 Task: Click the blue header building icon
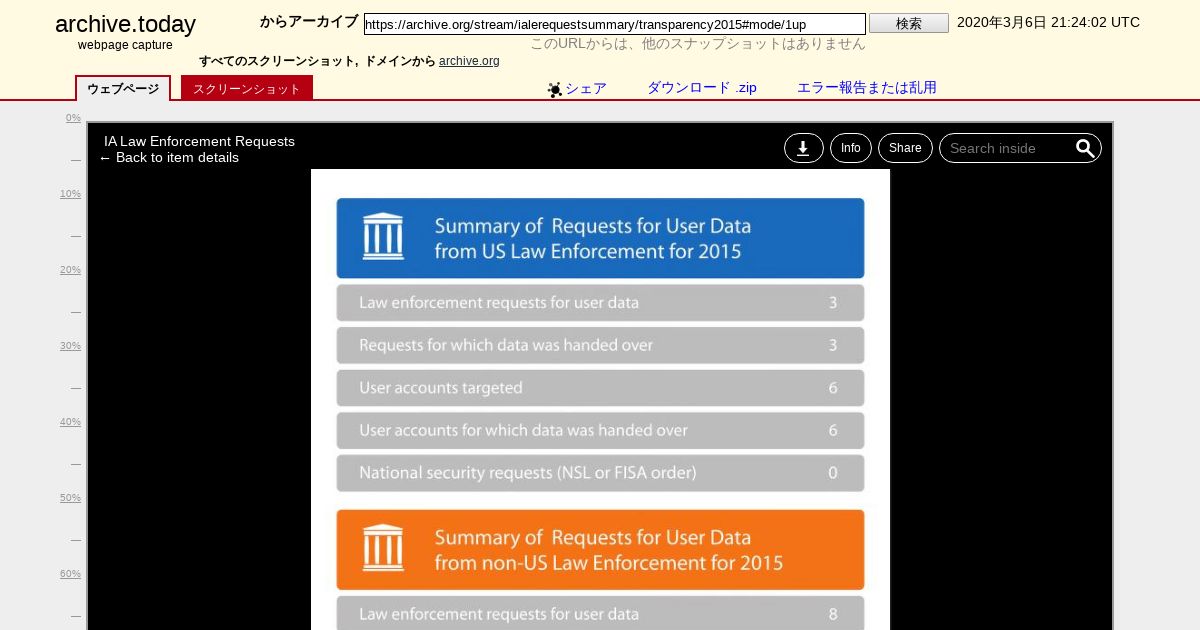[383, 237]
